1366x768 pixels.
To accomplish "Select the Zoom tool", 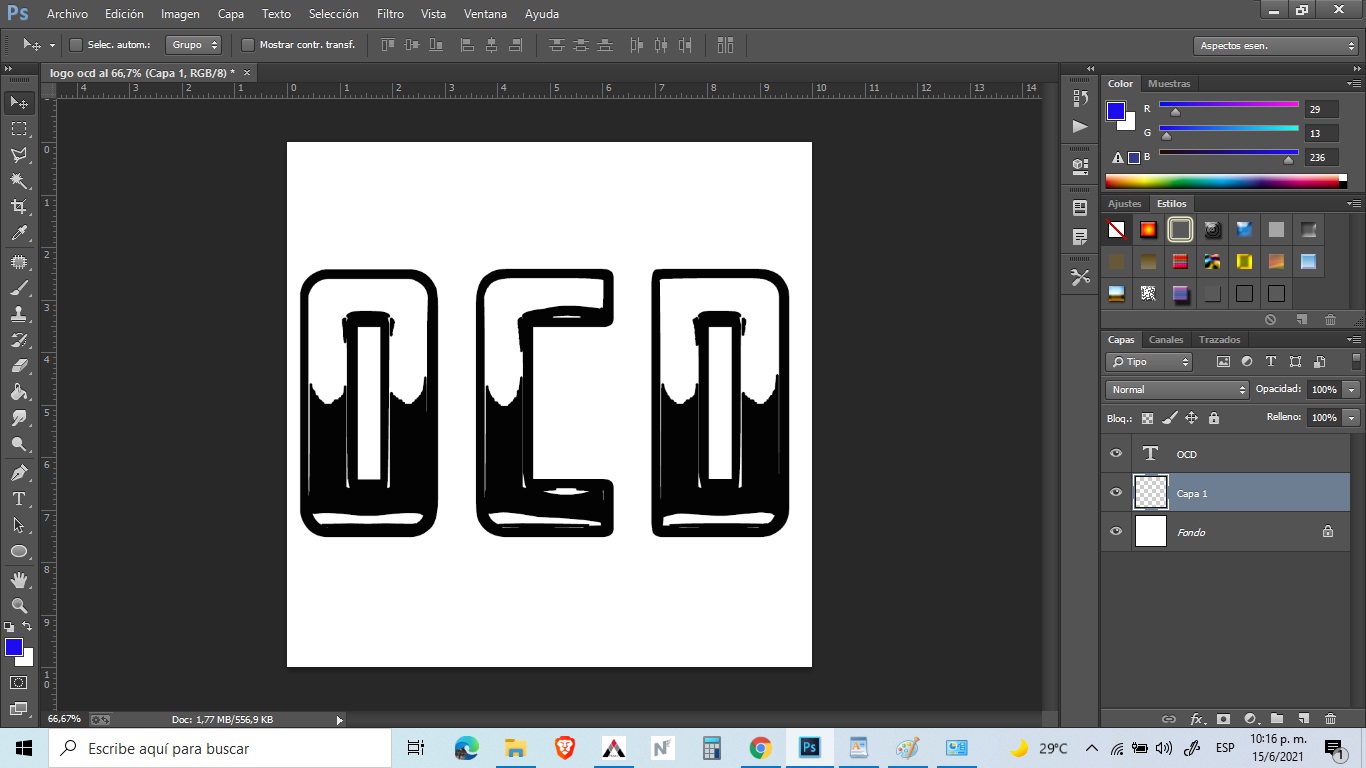I will [19, 606].
